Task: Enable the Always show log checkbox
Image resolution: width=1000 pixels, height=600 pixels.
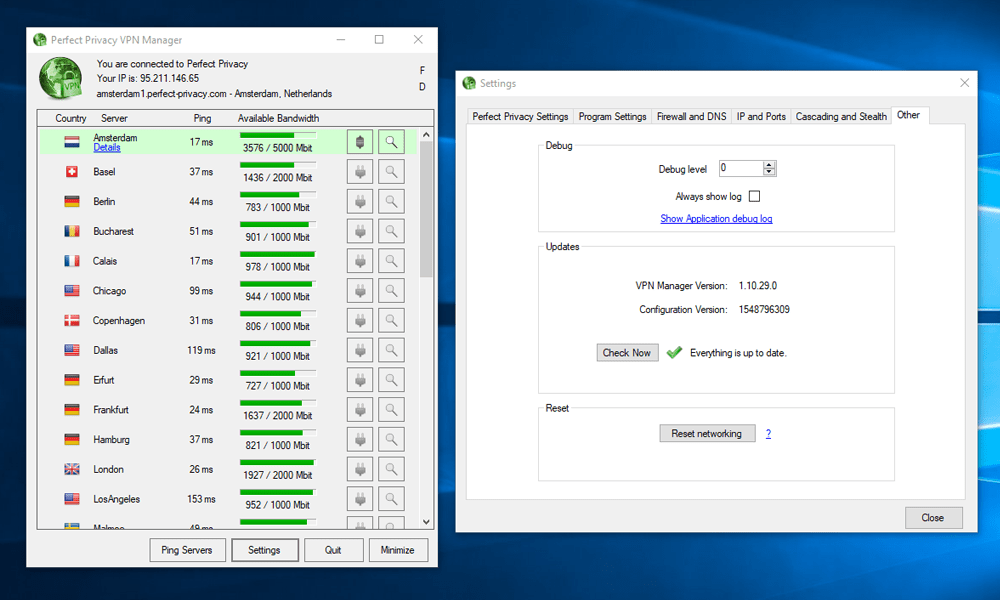Action: [754, 197]
